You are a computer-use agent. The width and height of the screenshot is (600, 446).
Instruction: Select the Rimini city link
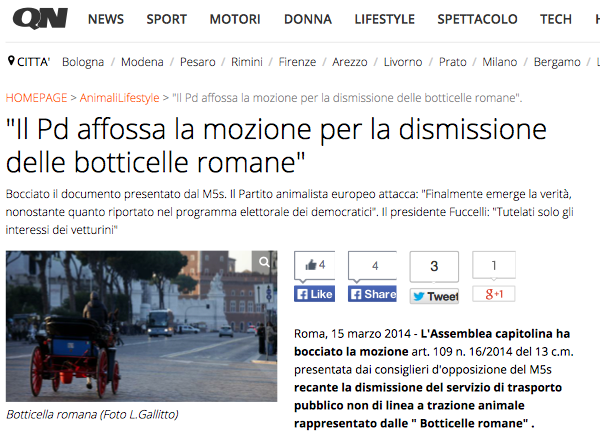(x=247, y=62)
